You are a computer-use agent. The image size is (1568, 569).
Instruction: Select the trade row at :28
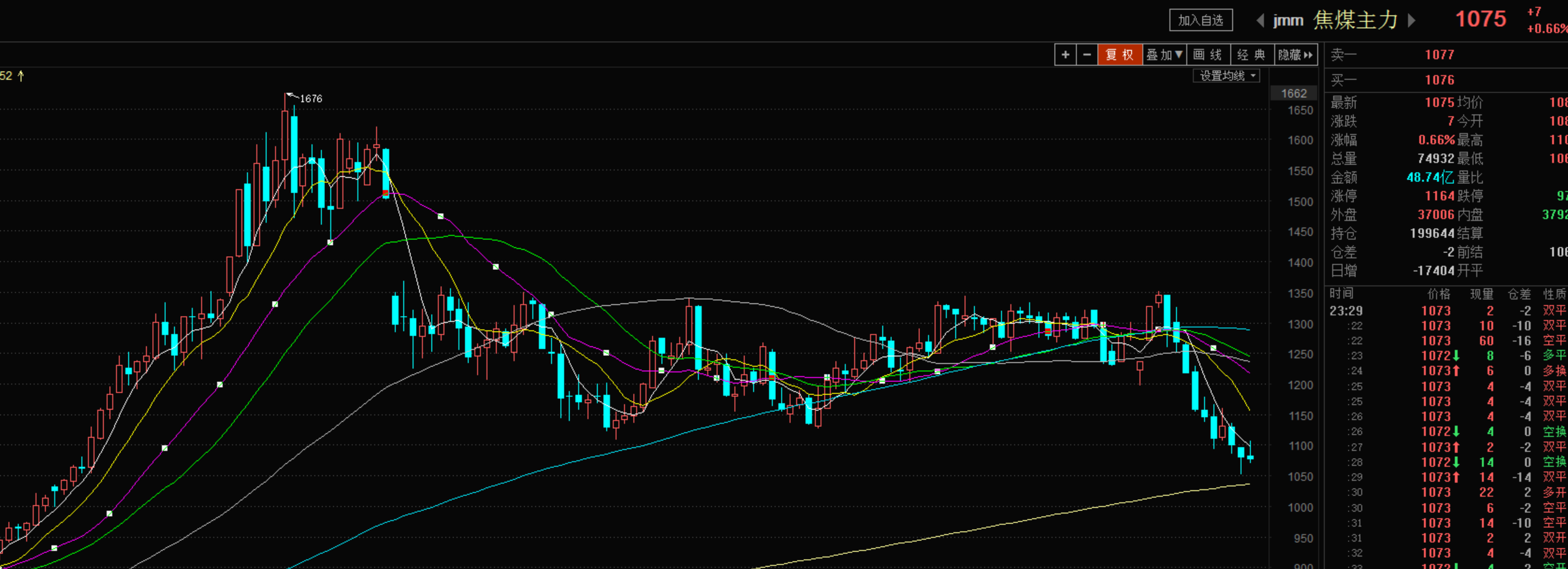pyautogui.click(x=1448, y=462)
